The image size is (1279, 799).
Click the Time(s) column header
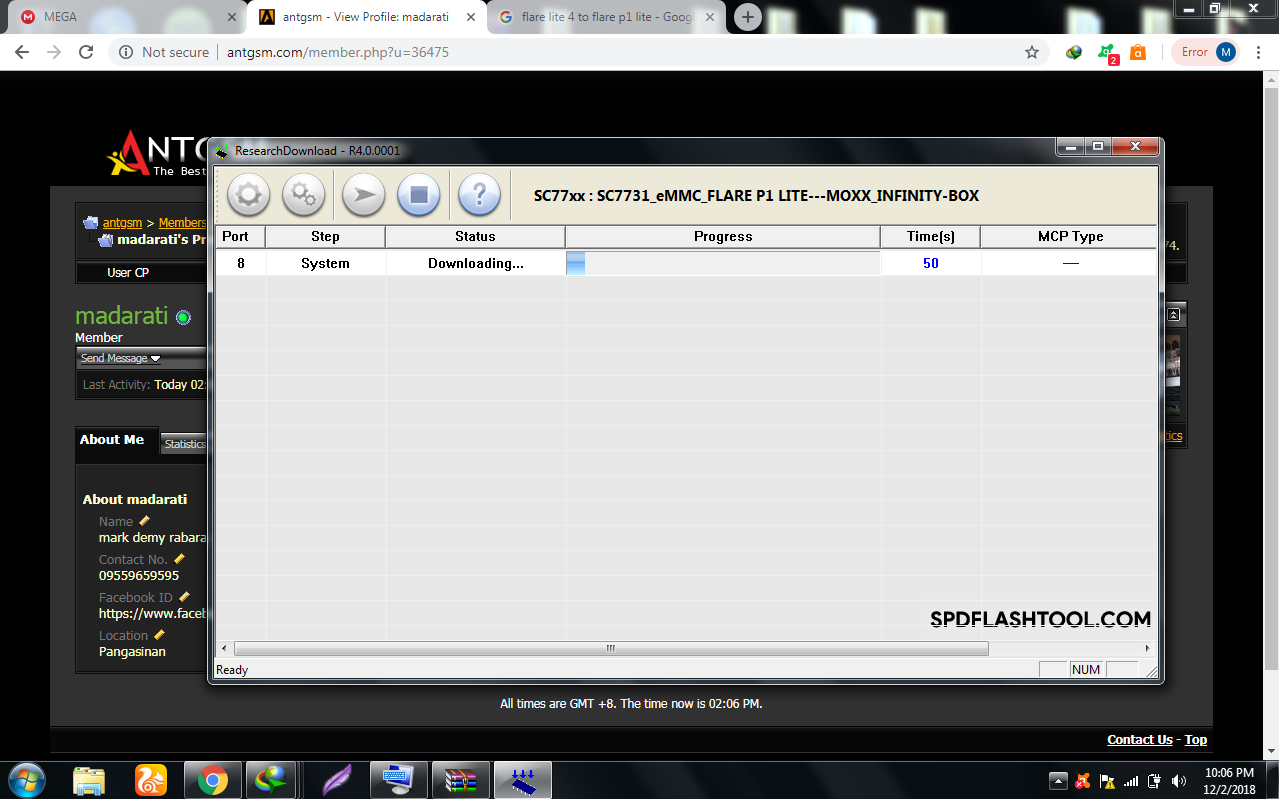coord(930,237)
